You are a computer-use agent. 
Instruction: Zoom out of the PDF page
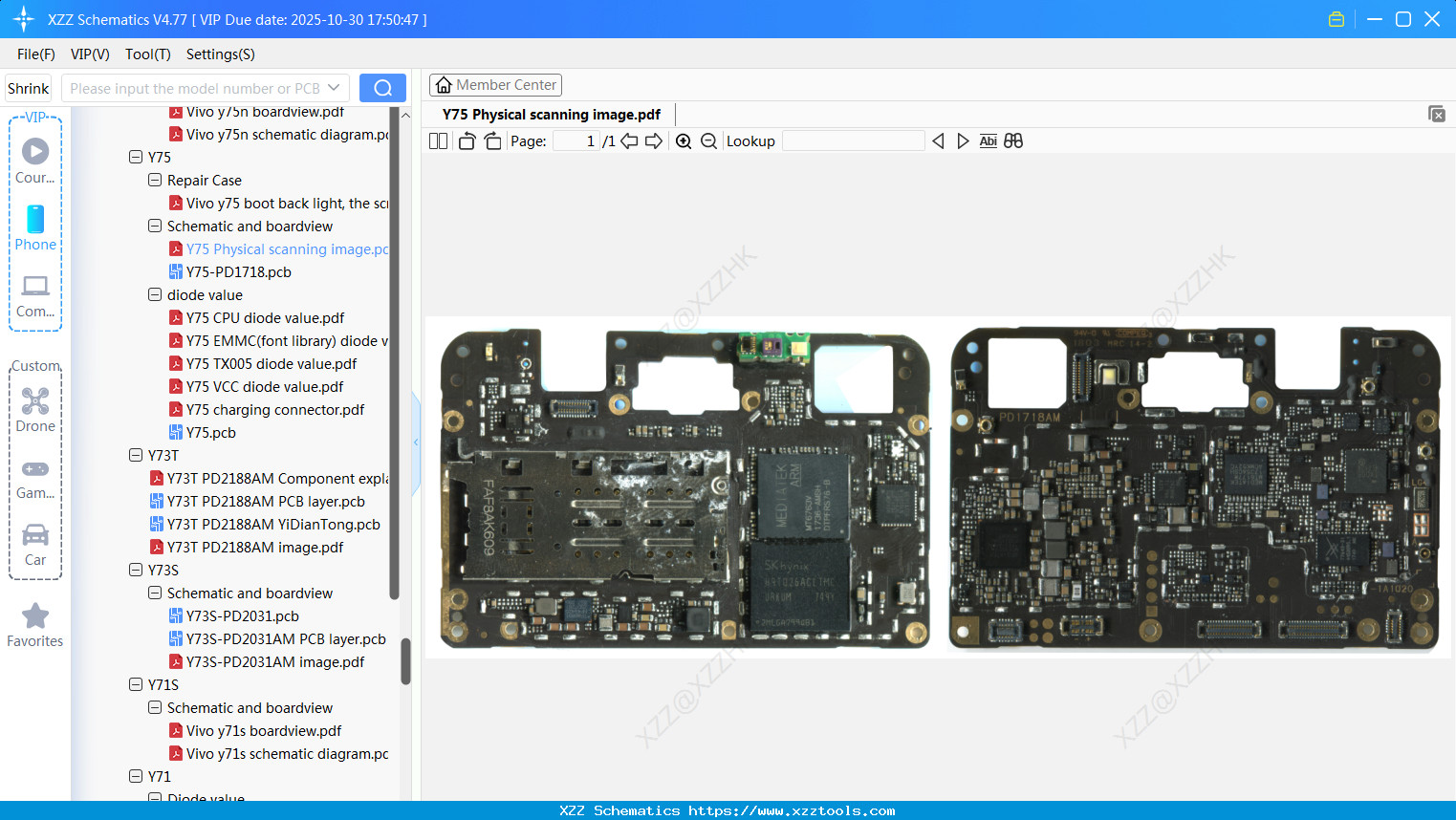coord(708,140)
